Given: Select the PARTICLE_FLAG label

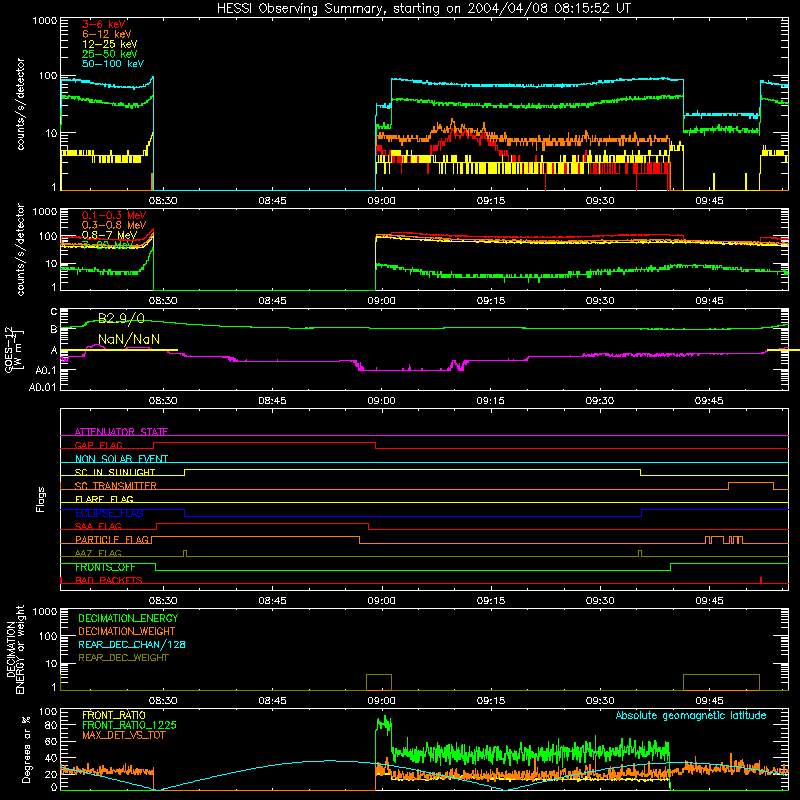Looking at the screenshot, I should point(112,539).
